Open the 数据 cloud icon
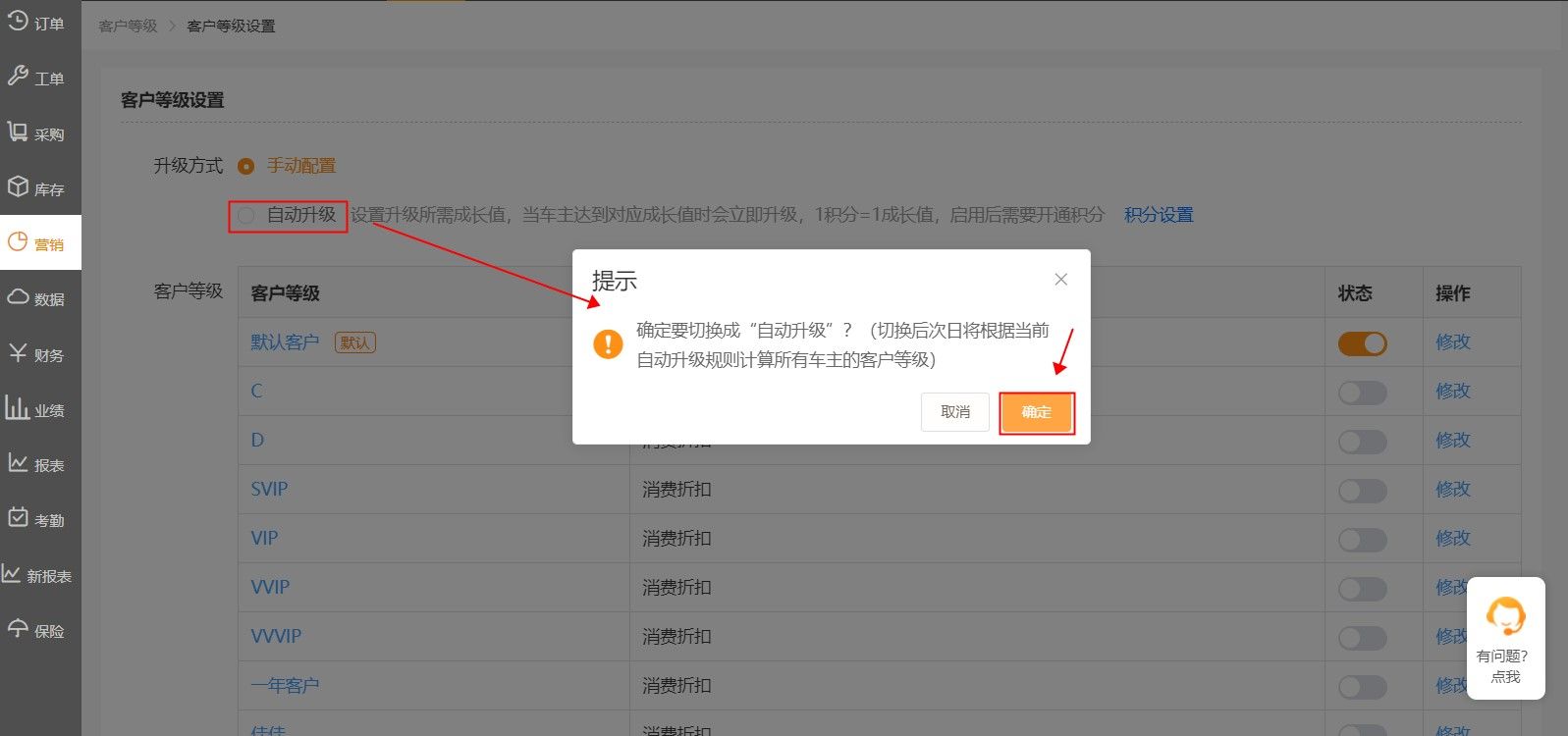The image size is (1568, 736). pos(18,296)
